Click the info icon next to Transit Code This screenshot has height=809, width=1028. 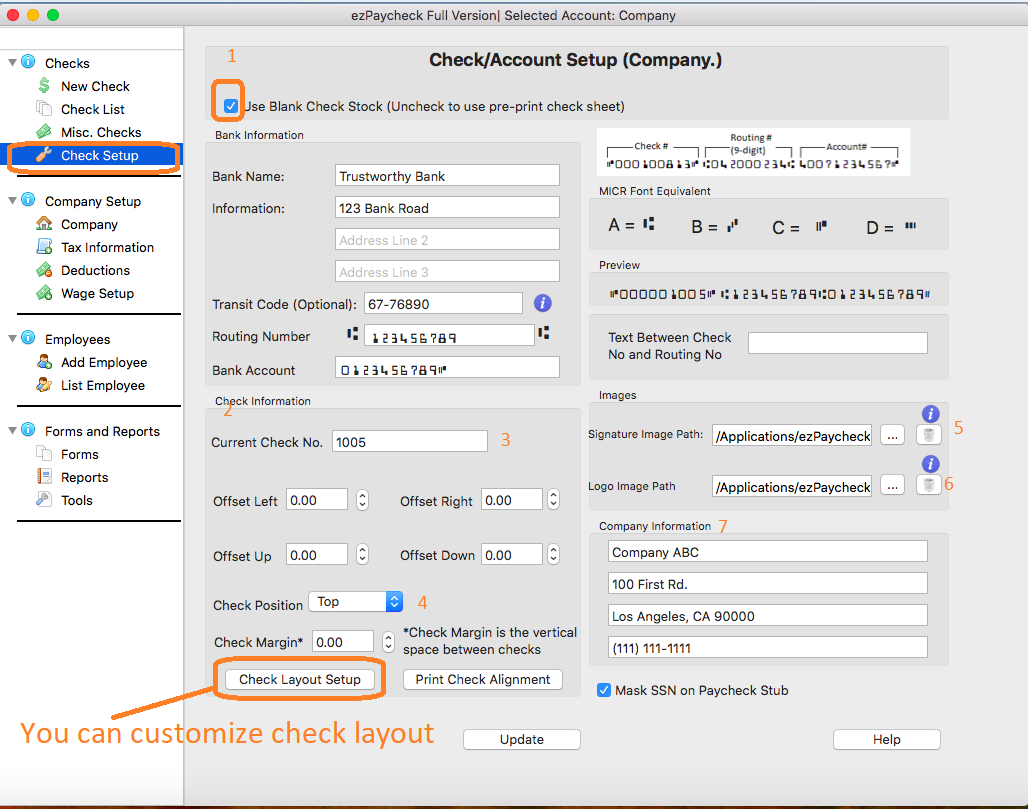pyautogui.click(x=543, y=303)
